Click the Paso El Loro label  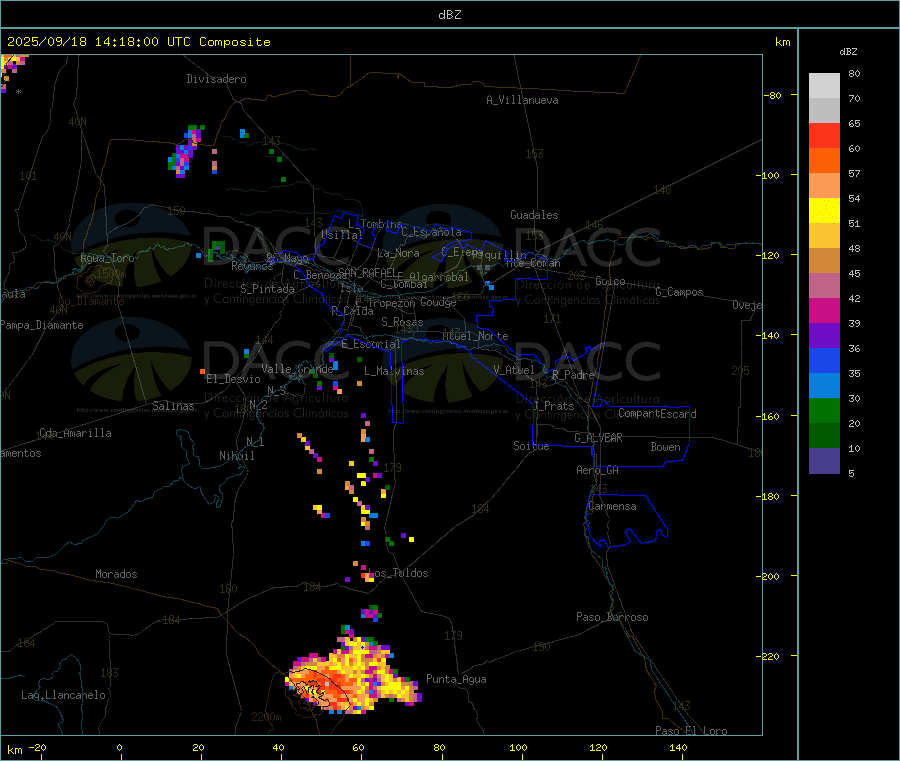[692, 731]
